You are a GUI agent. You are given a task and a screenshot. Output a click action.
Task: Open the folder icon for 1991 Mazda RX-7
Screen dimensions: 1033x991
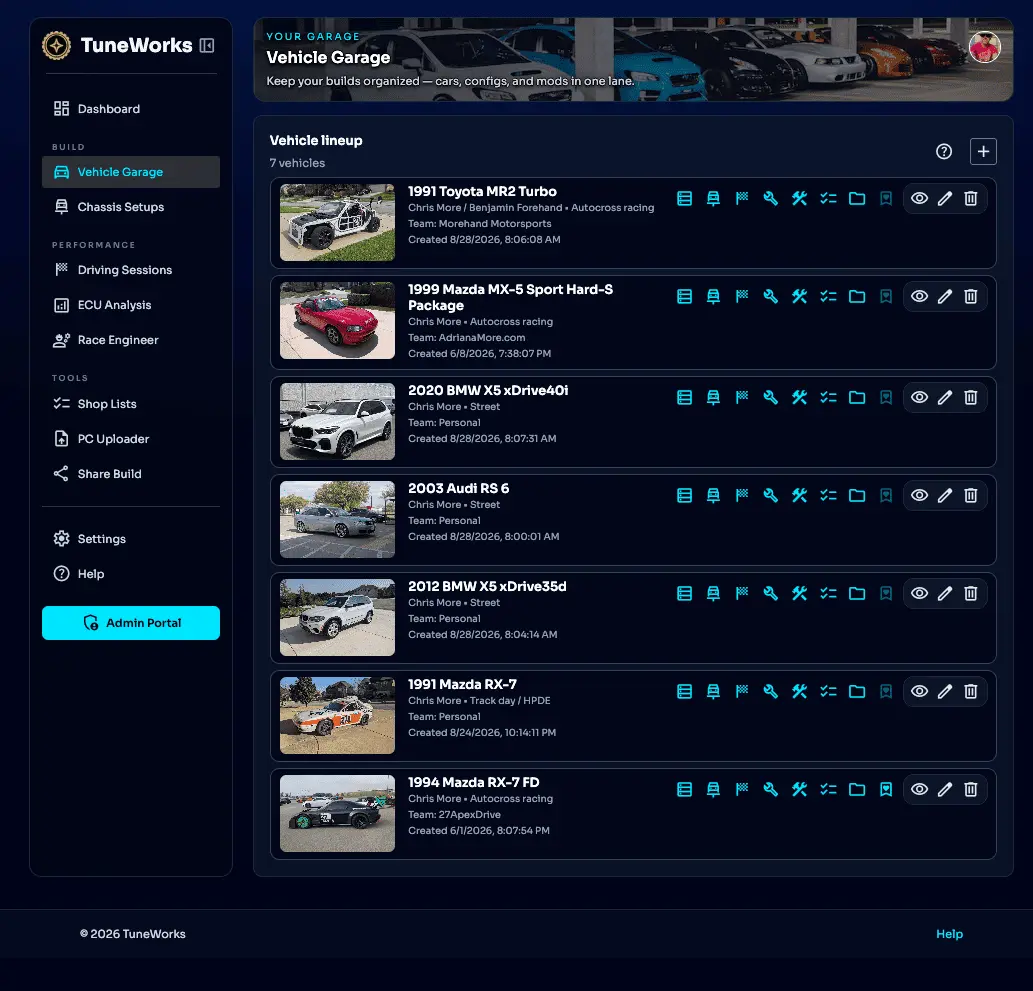pos(856,691)
